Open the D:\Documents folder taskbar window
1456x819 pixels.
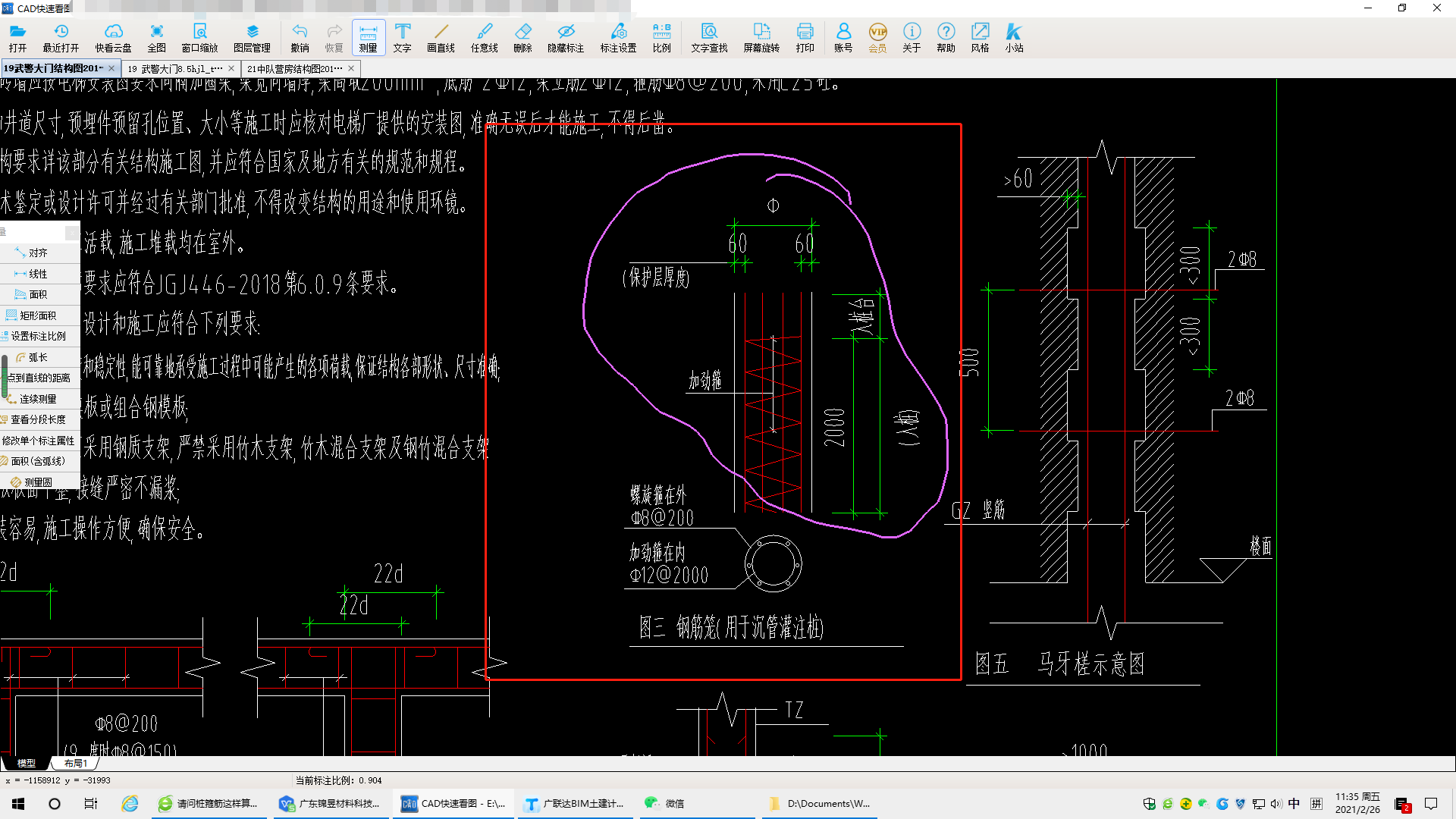coord(820,804)
